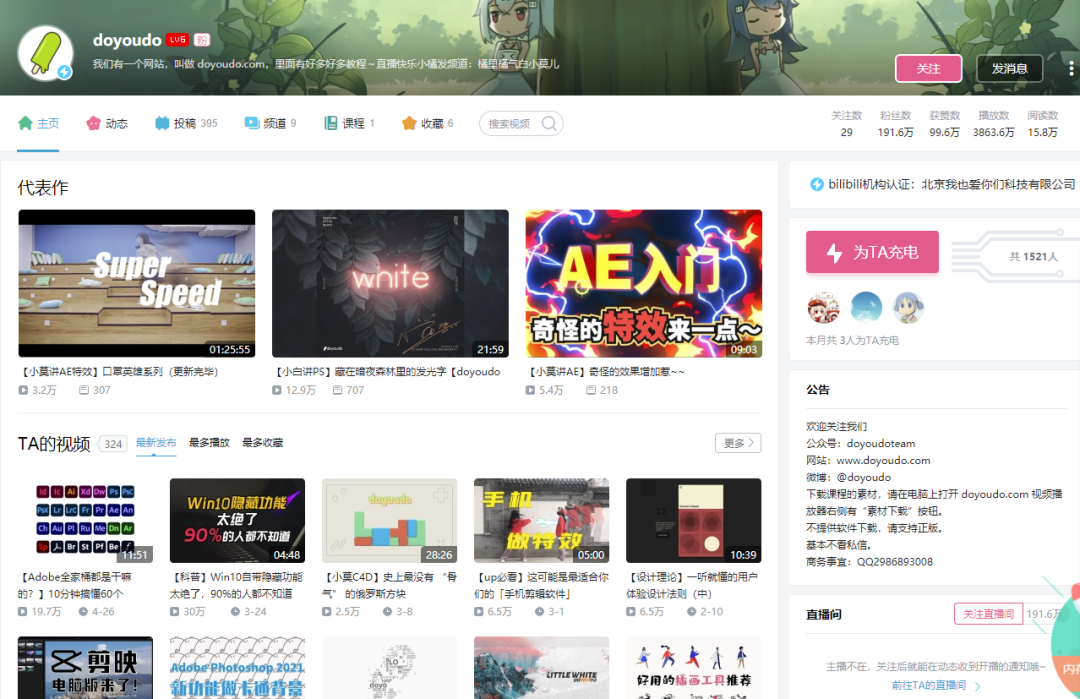Open the three-dot more options menu
Image resolution: width=1080 pixels, height=699 pixels.
(1071, 68)
